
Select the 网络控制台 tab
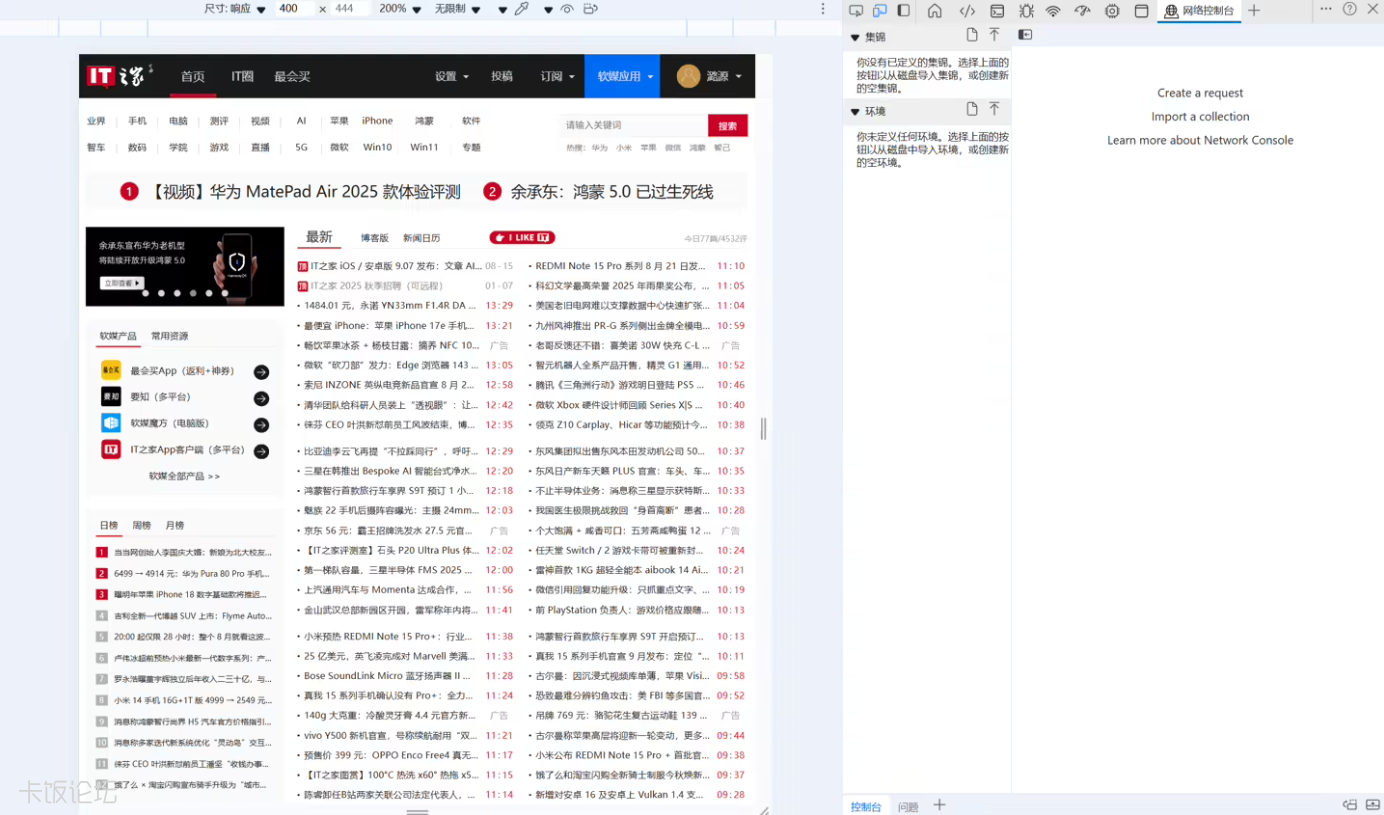pos(1199,10)
